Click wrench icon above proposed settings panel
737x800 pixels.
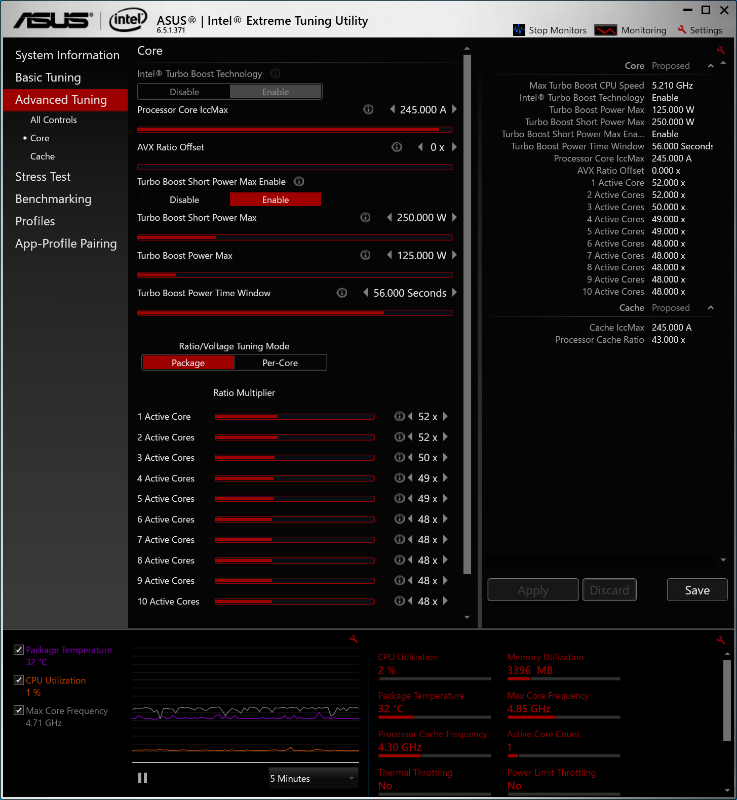click(721, 50)
